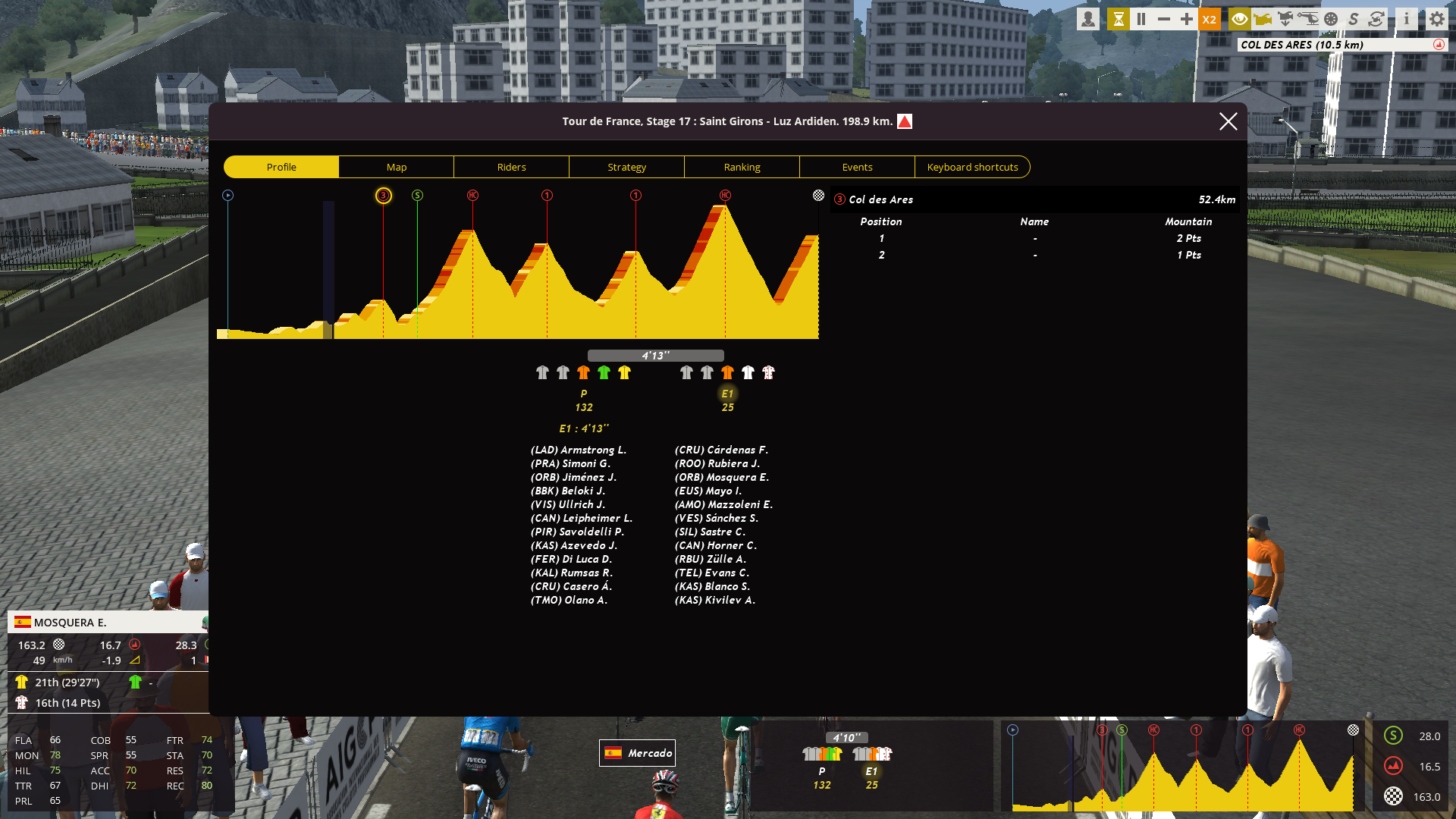Click the yellow jersey icon in rider panel

point(21,682)
